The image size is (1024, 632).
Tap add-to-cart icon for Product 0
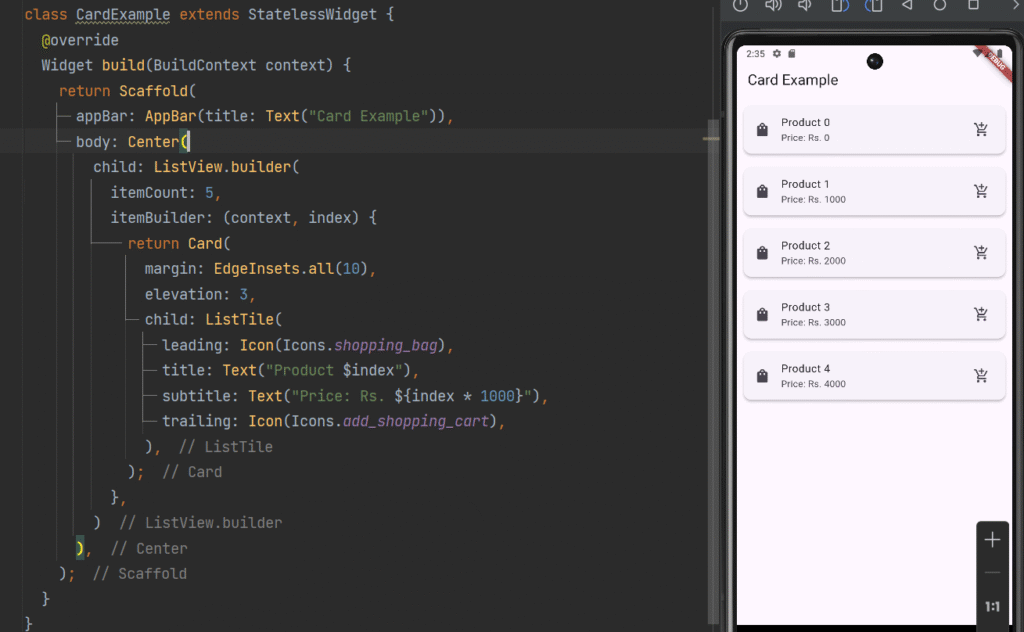point(980,129)
